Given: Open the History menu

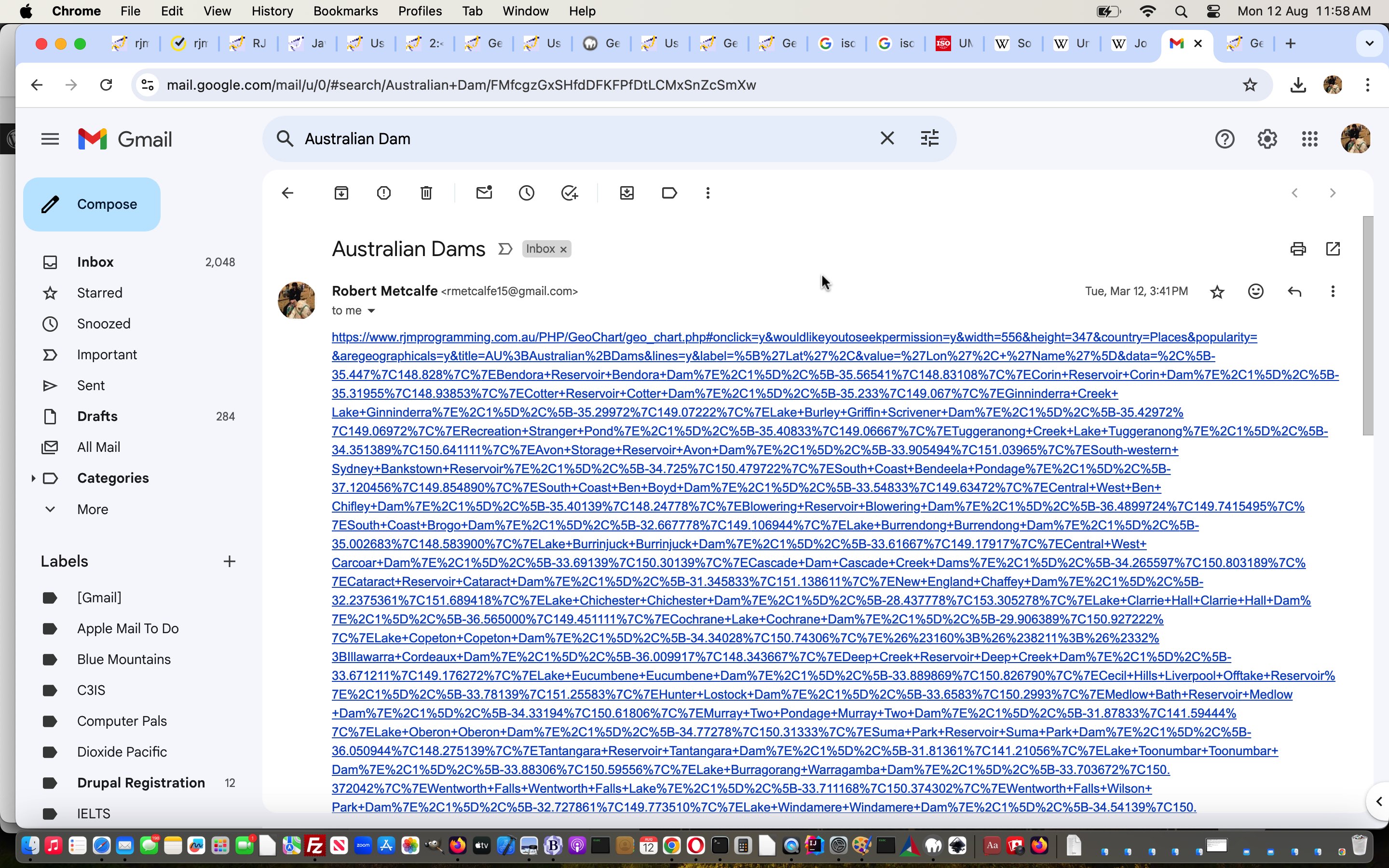Looking at the screenshot, I should [x=272, y=11].
